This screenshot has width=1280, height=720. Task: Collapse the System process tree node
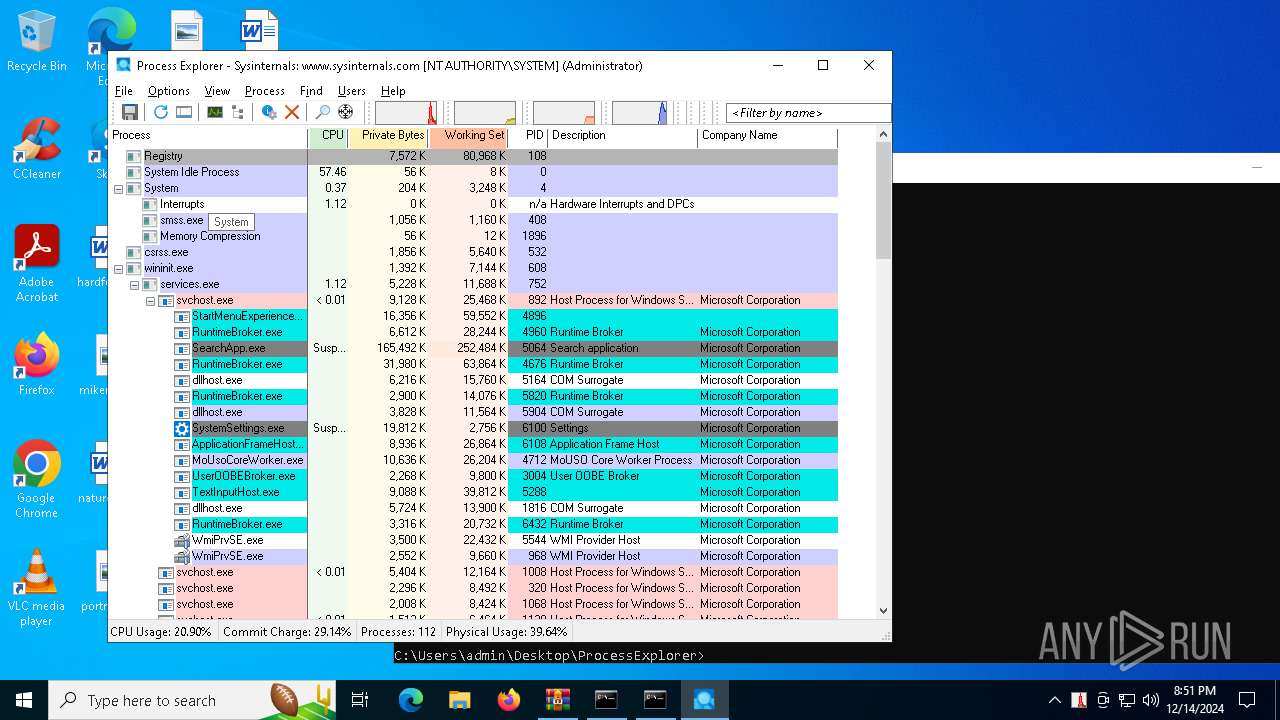click(118, 188)
